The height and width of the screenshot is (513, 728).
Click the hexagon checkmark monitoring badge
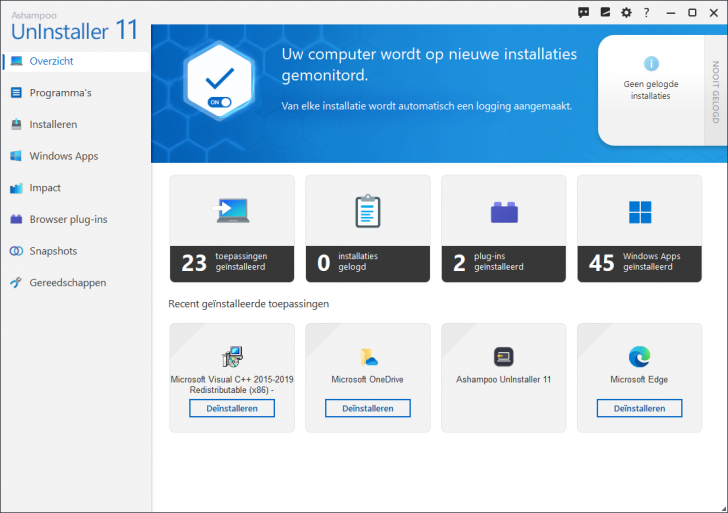(x=219, y=81)
